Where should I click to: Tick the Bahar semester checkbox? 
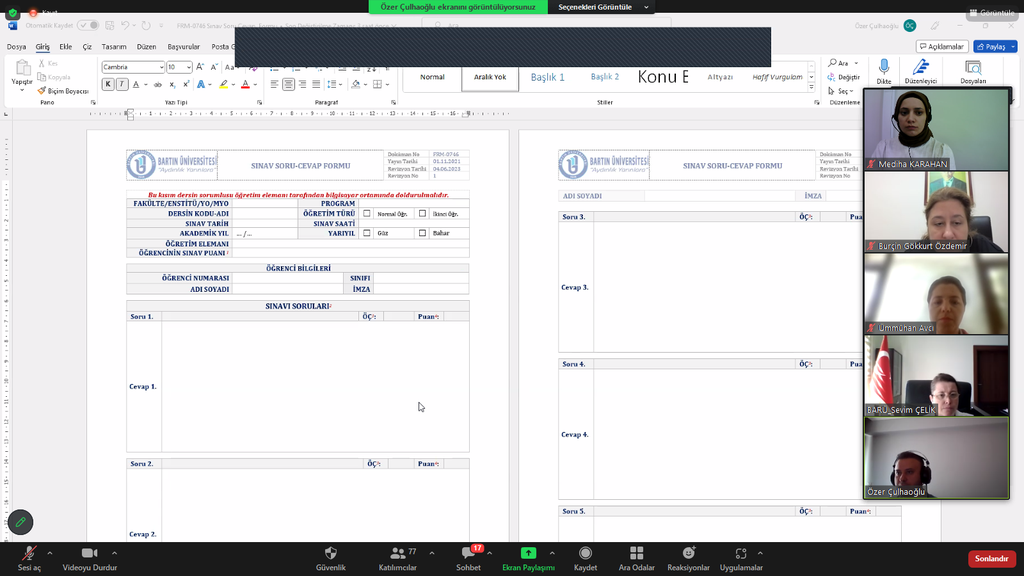[422, 233]
